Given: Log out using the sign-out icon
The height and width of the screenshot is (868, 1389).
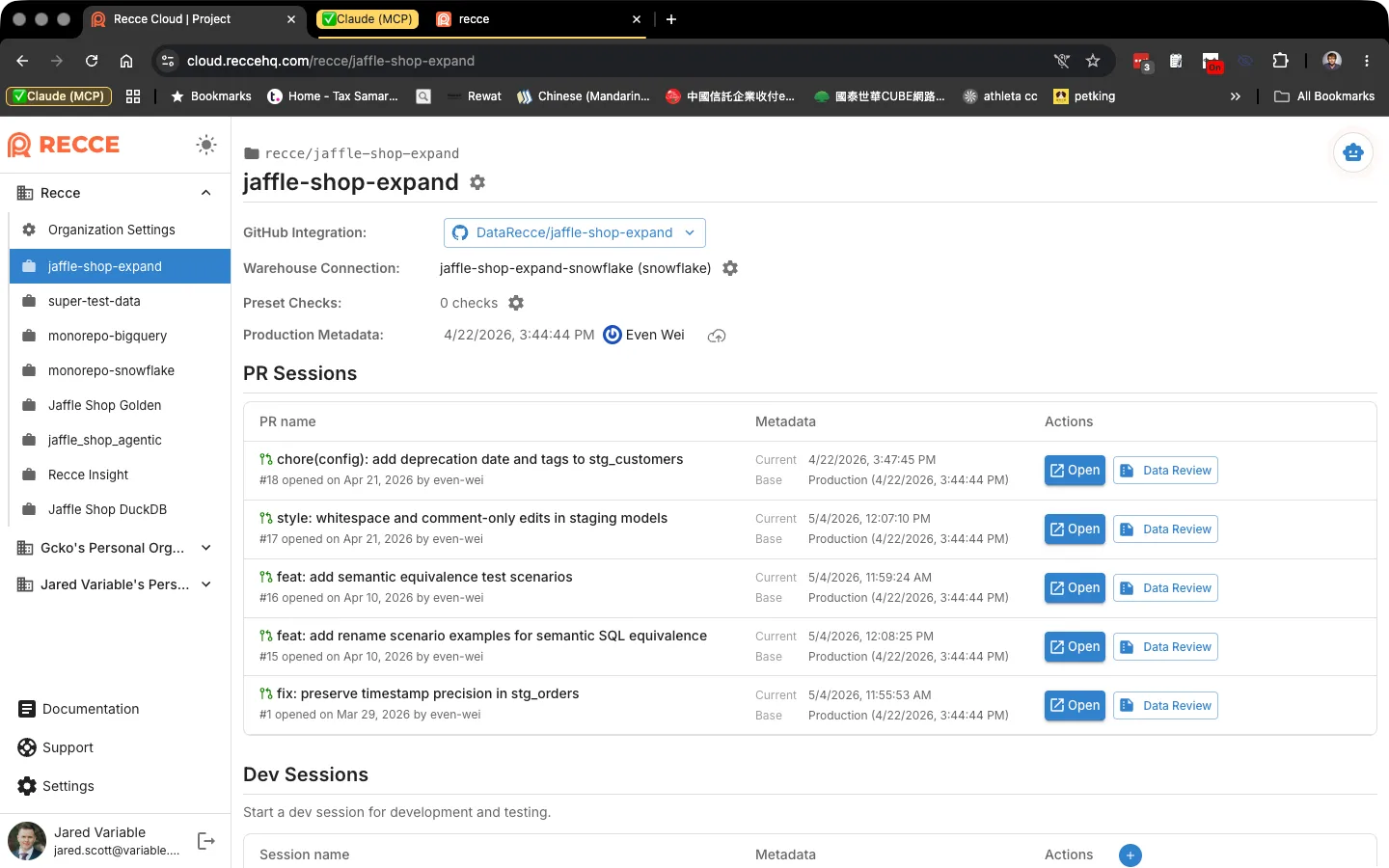Looking at the screenshot, I should click(205, 841).
